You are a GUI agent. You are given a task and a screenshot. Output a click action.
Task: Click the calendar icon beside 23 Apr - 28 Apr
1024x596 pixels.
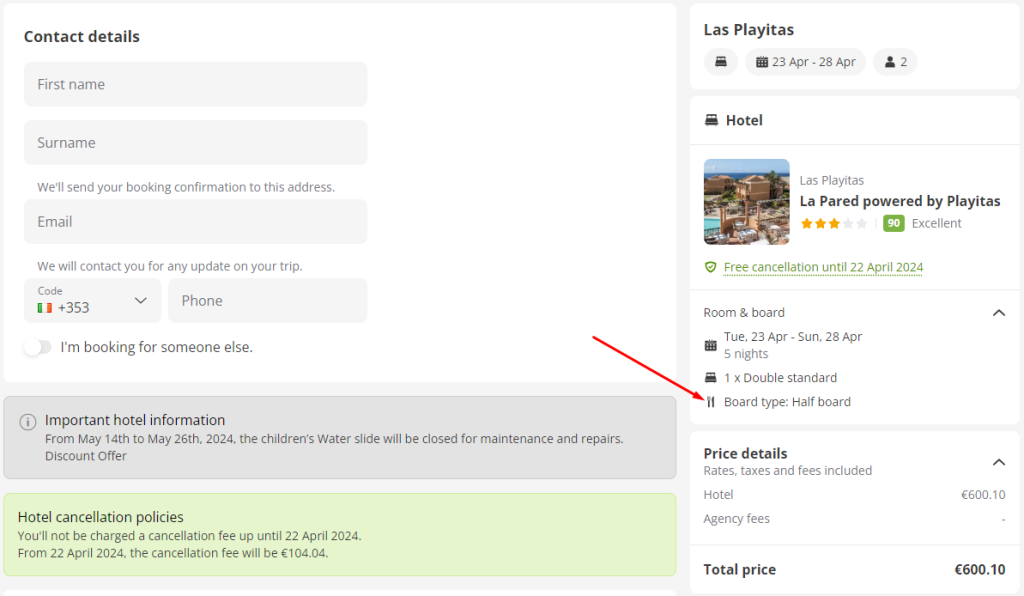[761, 62]
